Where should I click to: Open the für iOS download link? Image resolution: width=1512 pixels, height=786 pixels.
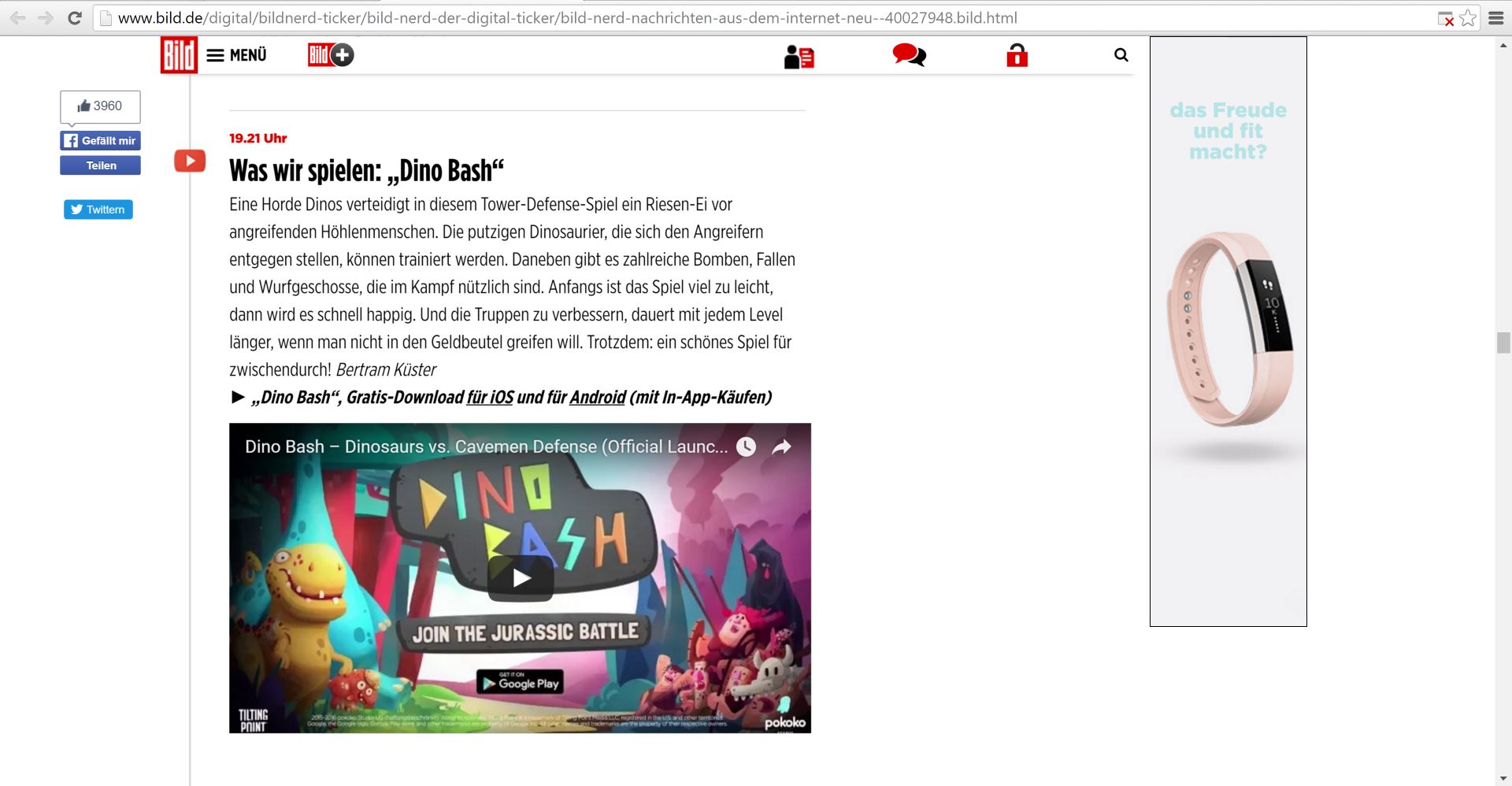pyautogui.click(x=490, y=397)
